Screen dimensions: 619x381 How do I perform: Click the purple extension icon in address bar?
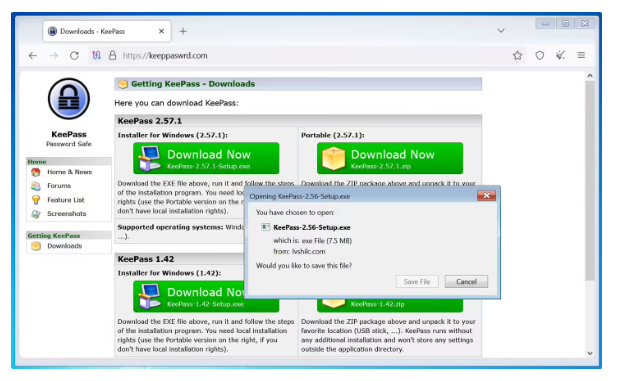point(96,55)
